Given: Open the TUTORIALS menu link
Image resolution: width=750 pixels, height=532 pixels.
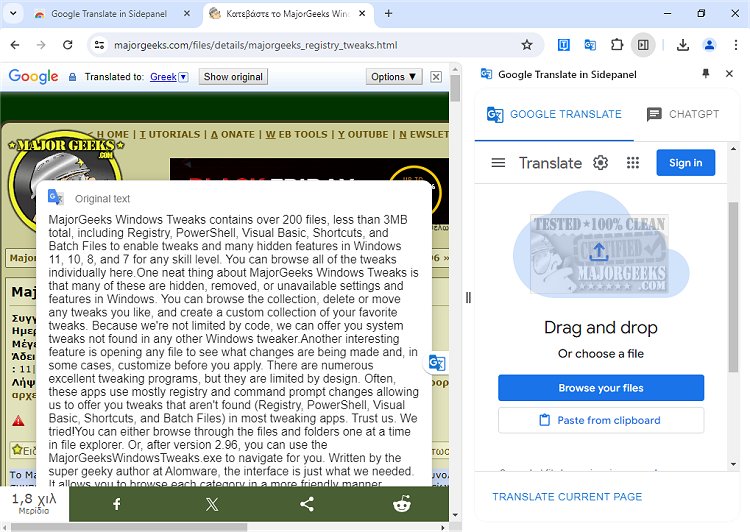Looking at the screenshot, I should click(x=170, y=134).
